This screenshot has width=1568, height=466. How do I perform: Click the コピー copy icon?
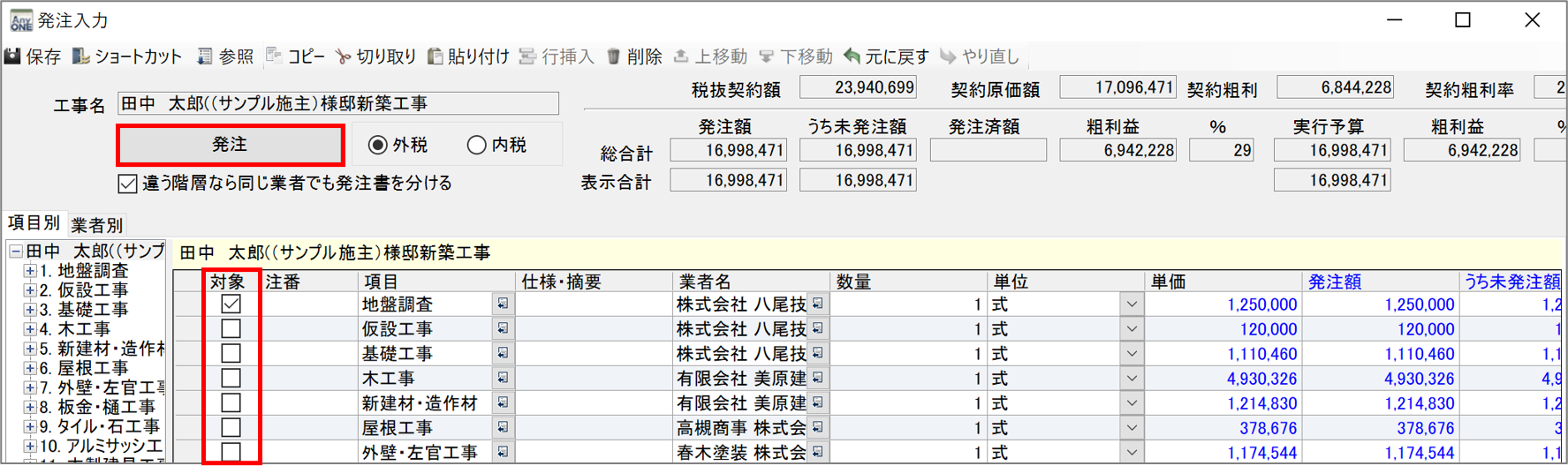(275, 56)
